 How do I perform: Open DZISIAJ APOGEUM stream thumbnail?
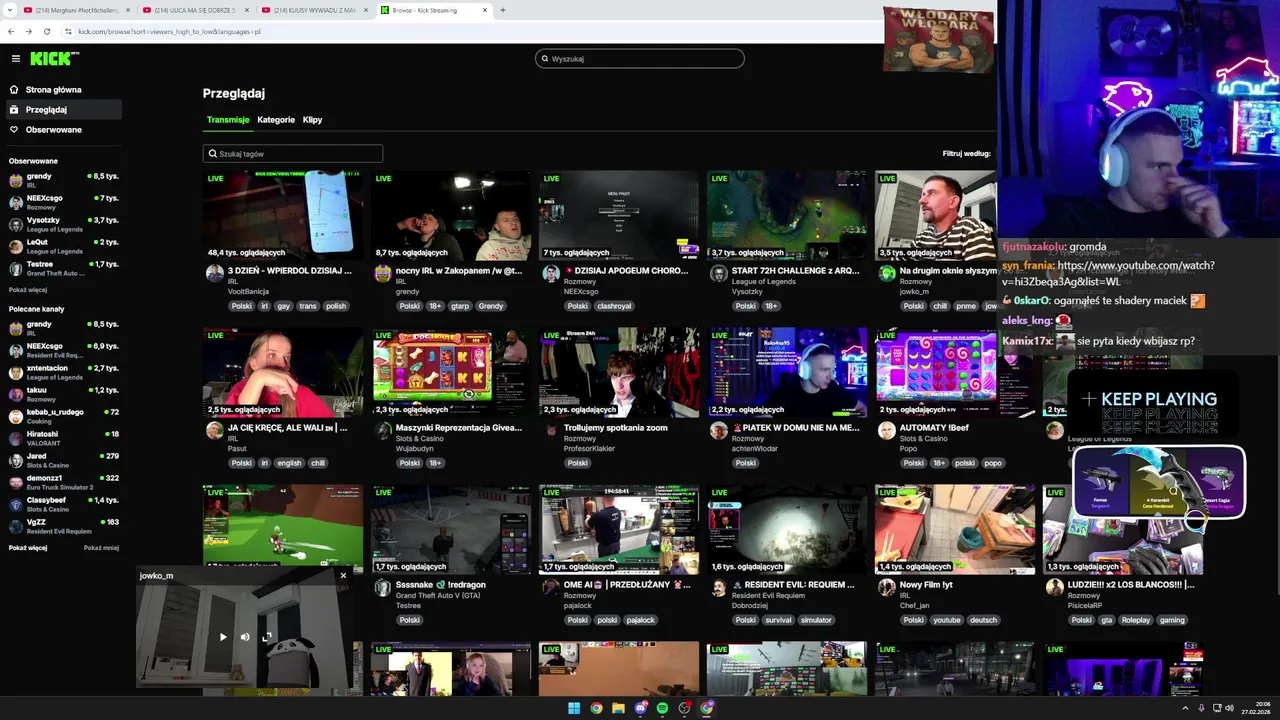pyautogui.click(x=619, y=215)
